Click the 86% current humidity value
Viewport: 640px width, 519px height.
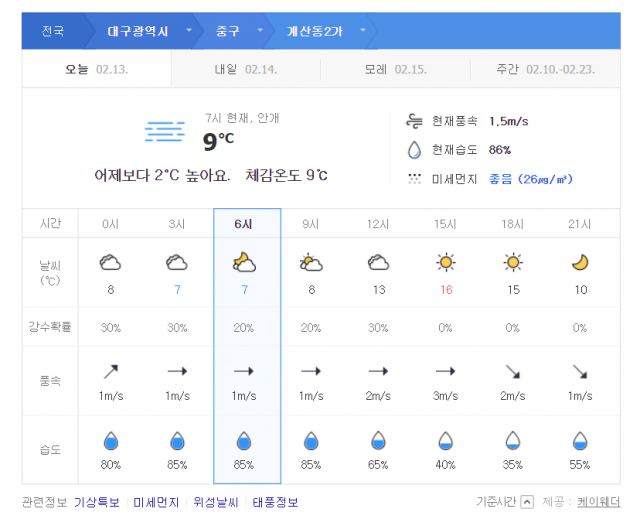point(500,150)
